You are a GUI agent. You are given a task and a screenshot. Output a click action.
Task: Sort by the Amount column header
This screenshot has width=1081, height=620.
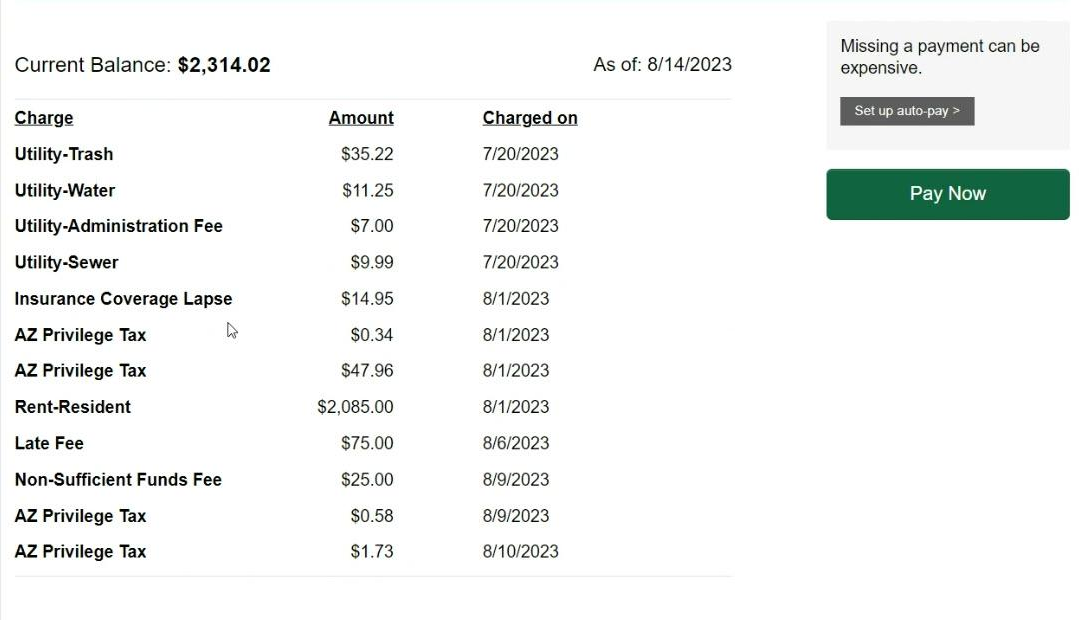click(361, 118)
